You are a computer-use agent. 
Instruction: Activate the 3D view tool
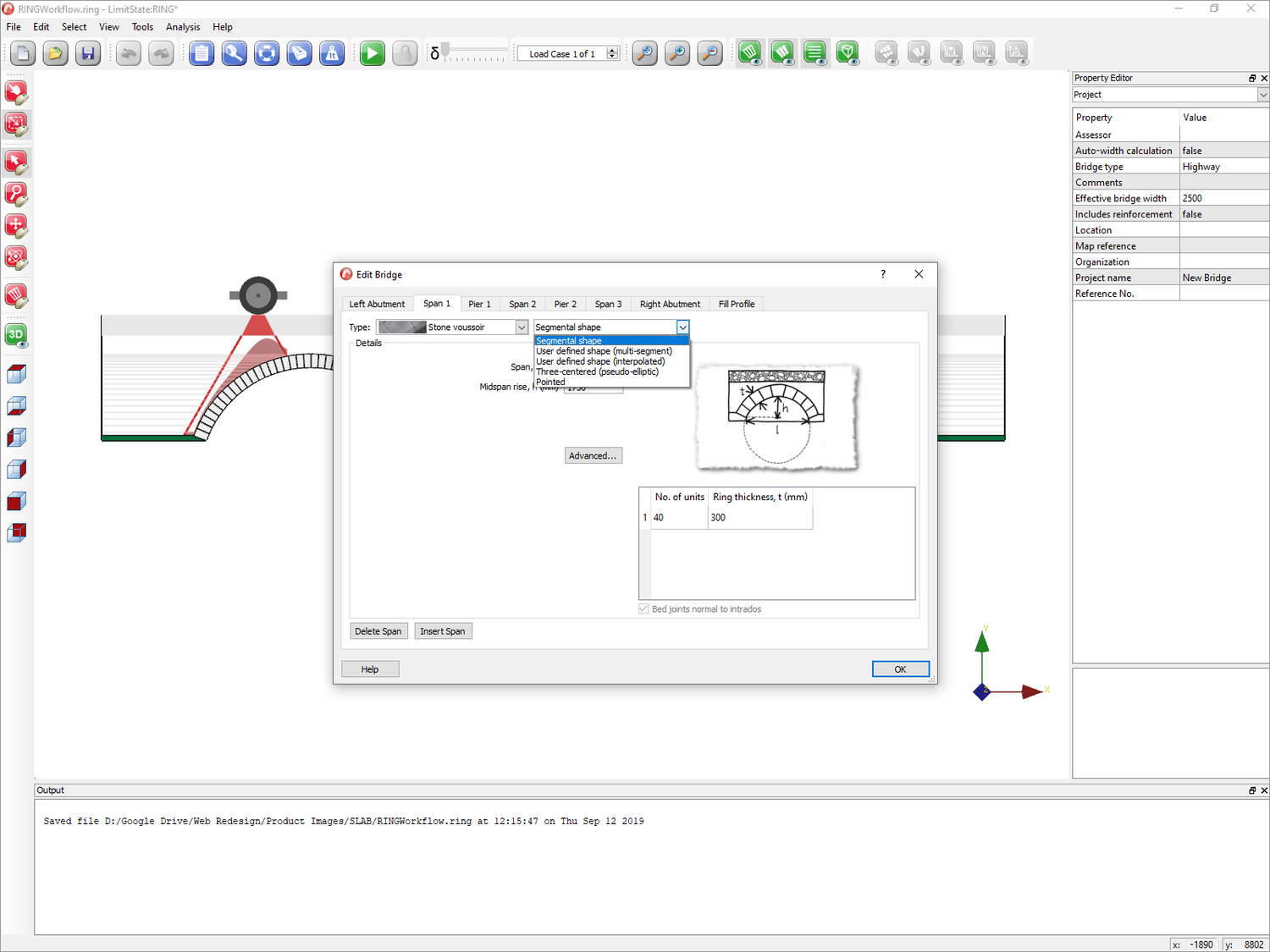click(16, 335)
